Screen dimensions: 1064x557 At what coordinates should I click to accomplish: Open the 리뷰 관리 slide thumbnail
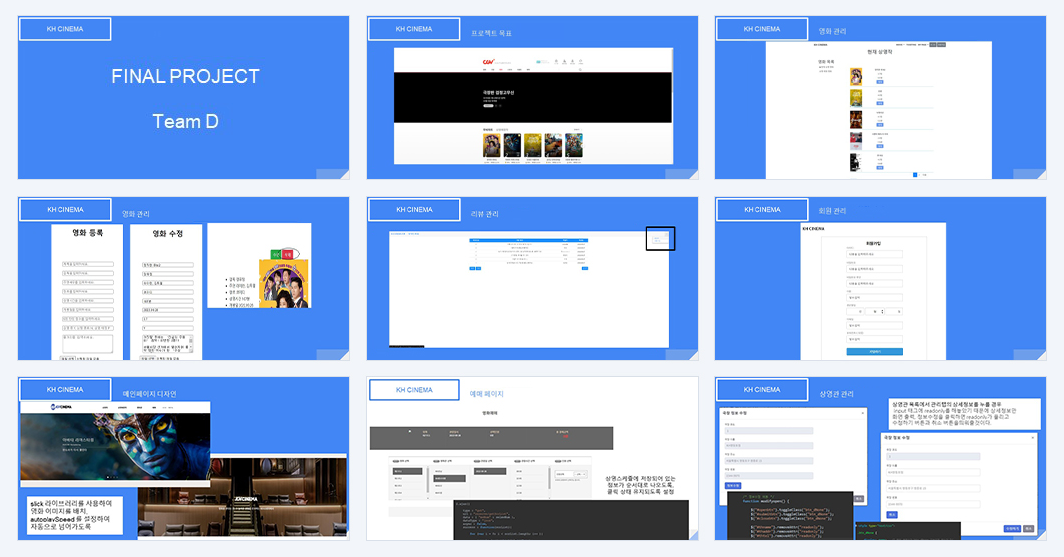[532, 278]
